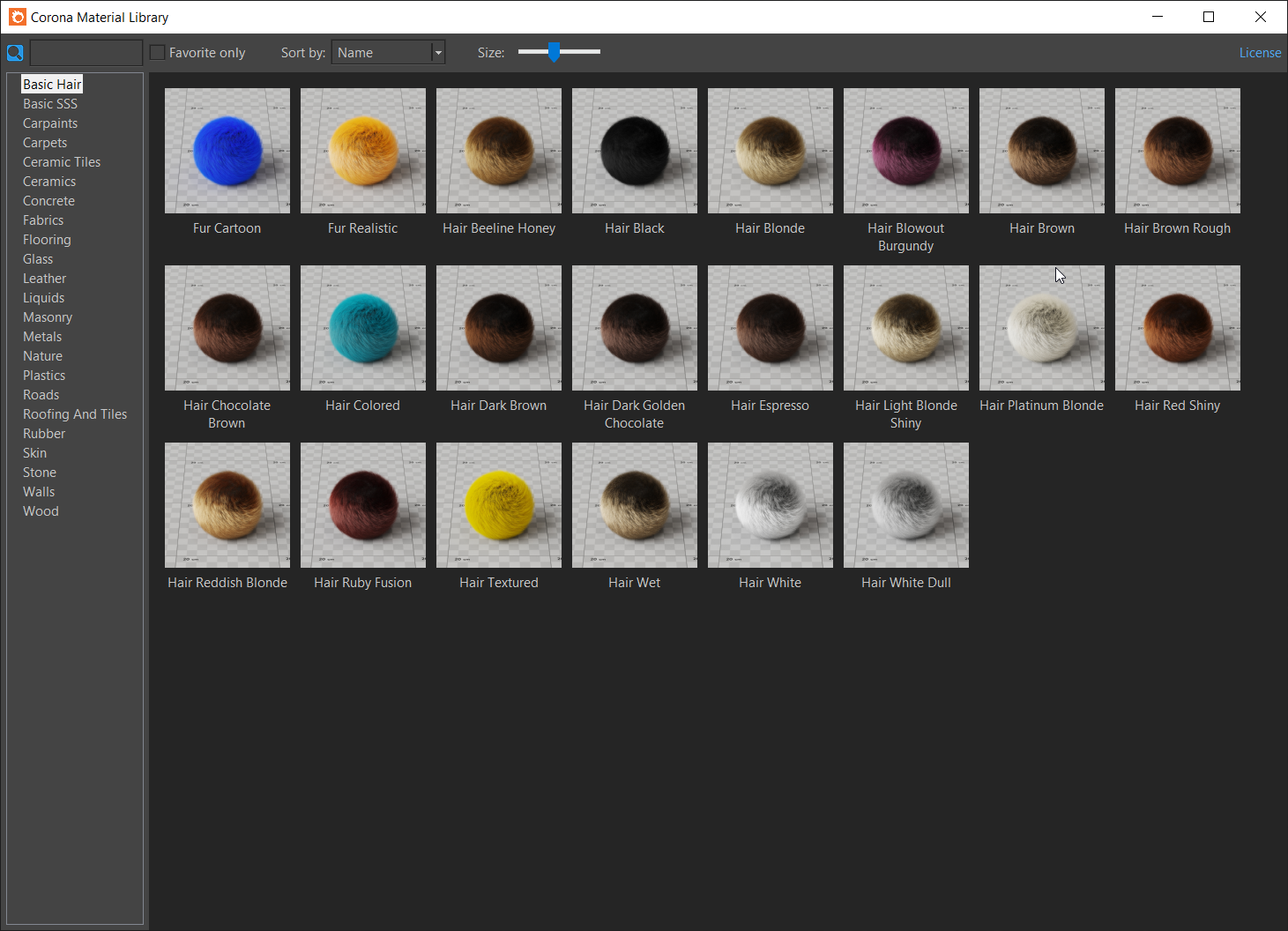1288x931 pixels.
Task: Select the yellow Hair Textured thumbnail
Action: (499, 505)
